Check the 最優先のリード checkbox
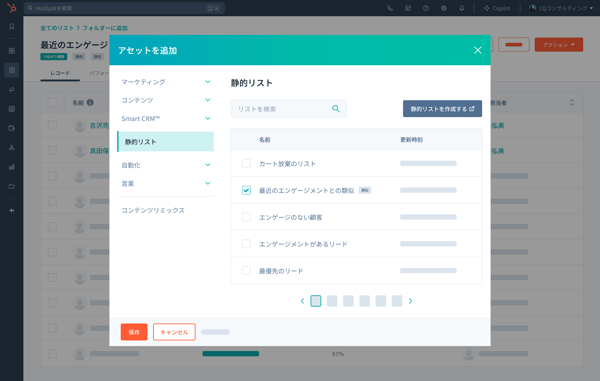This screenshot has height=381, width=600. pos(246,270)
